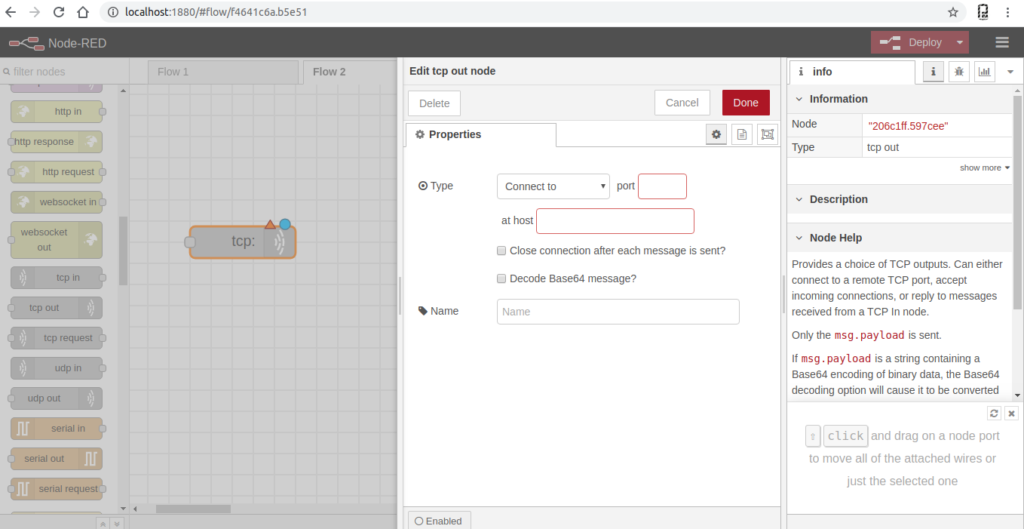The height and width of the screenshot is (529, 1024).
Task: Open the info sidebar icon button
Action: (x=933, y=72)
